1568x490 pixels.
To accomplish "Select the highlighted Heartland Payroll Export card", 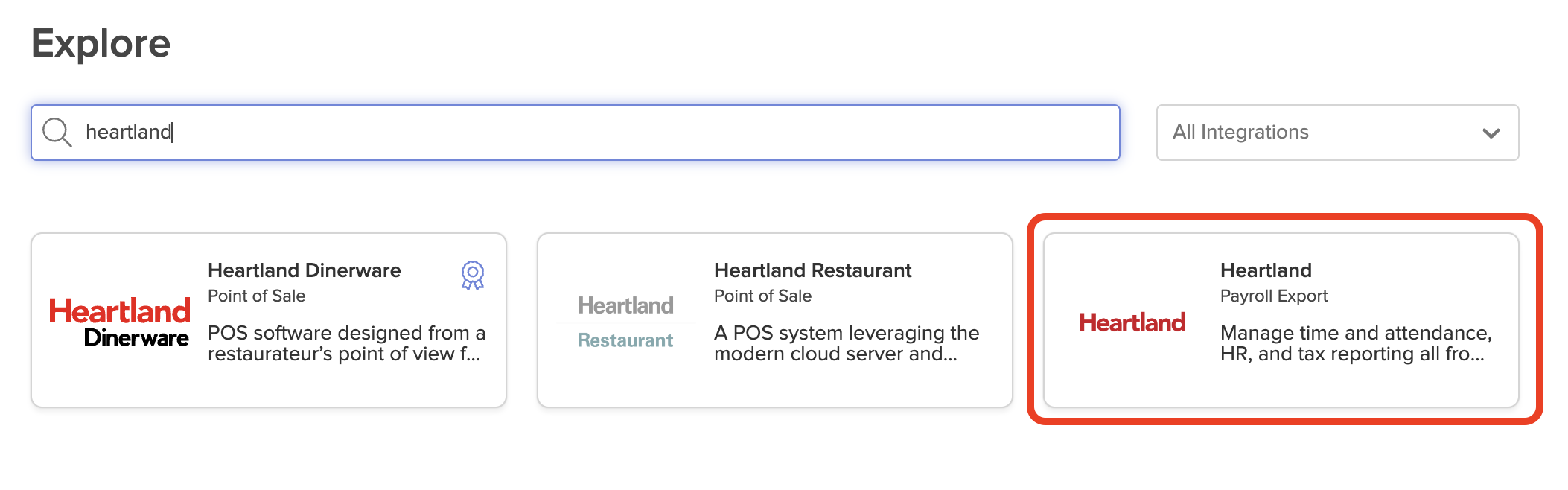I will [1281, 320].
